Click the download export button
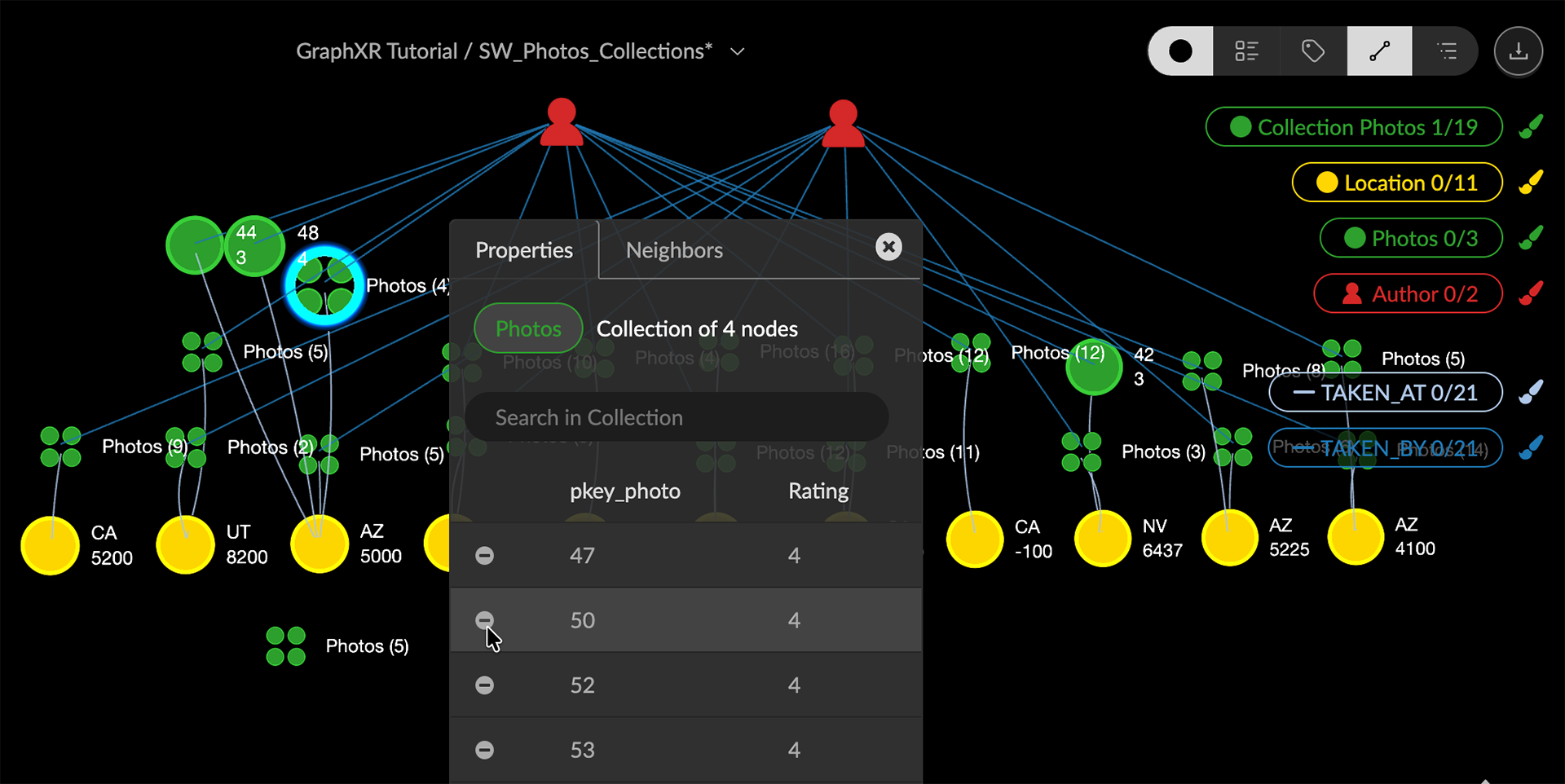Viewport: 1565px width, 784px height. pos(1518,51)
